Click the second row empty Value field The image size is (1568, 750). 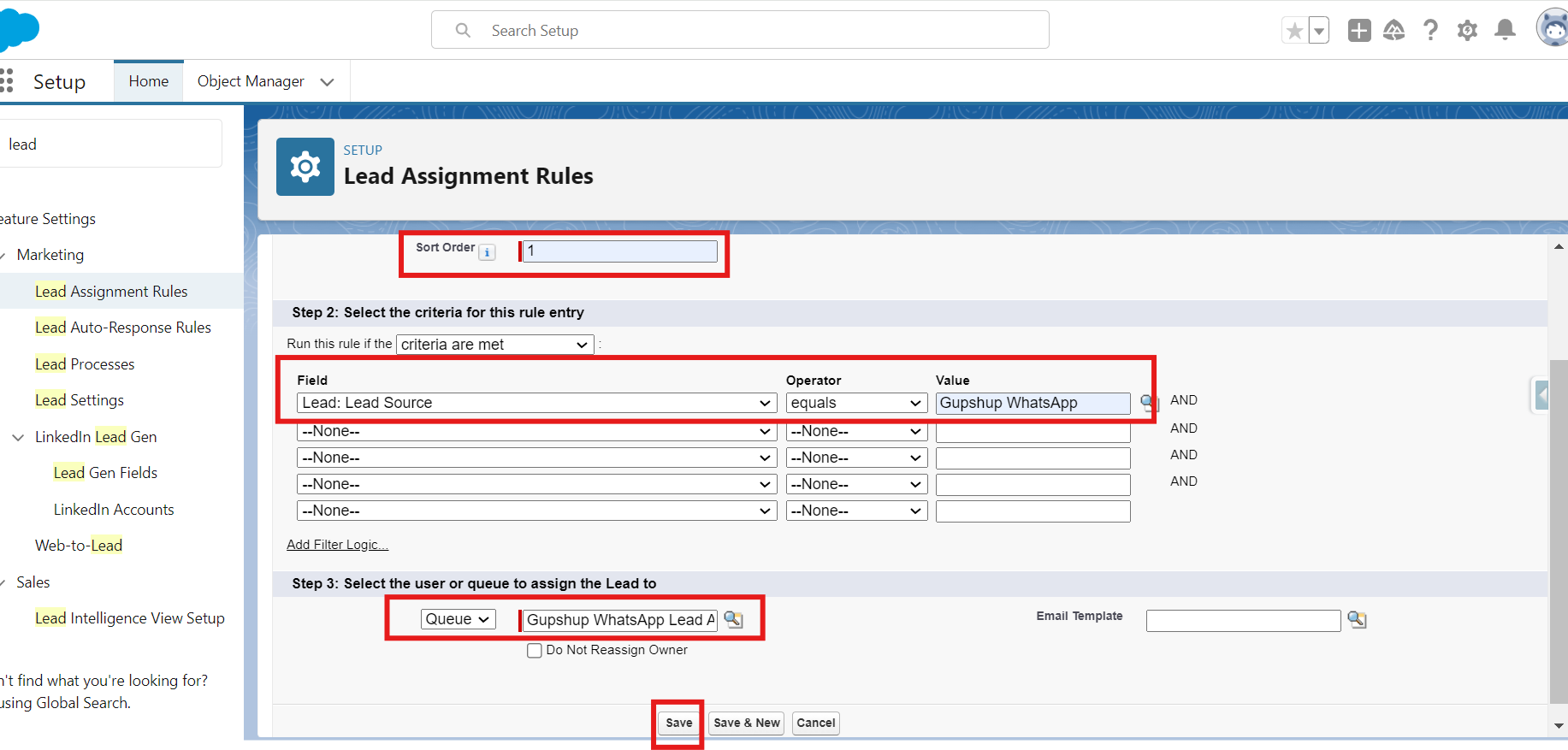click(1033, 432)
